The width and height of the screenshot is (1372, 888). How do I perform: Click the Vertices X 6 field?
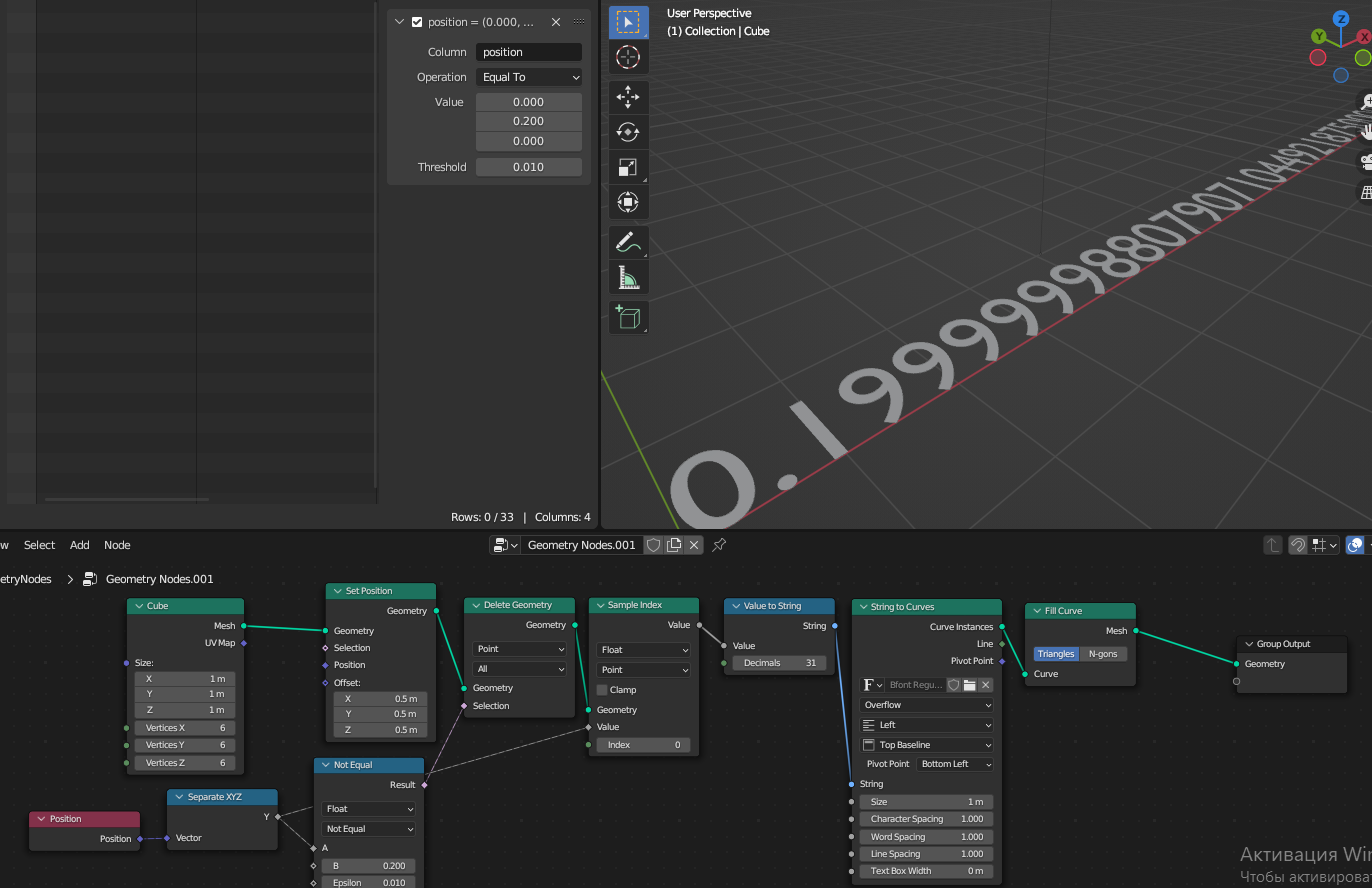(x=185, y=728)
